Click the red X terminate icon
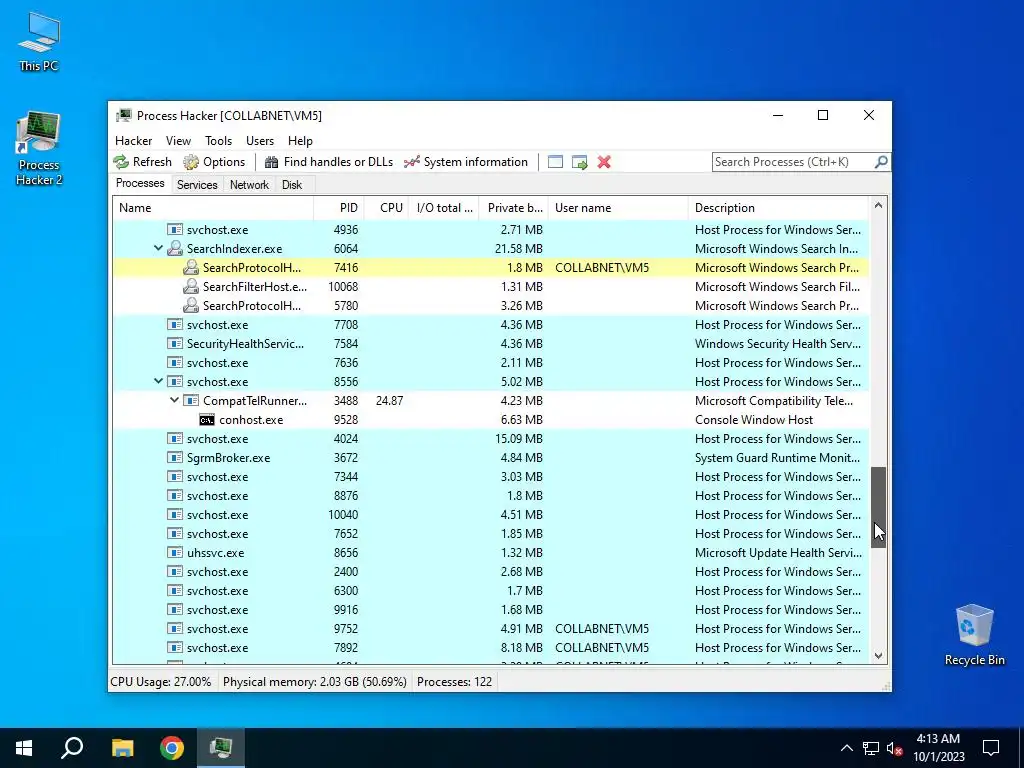This screenshot has width=1024, height=768. point(604,162)
